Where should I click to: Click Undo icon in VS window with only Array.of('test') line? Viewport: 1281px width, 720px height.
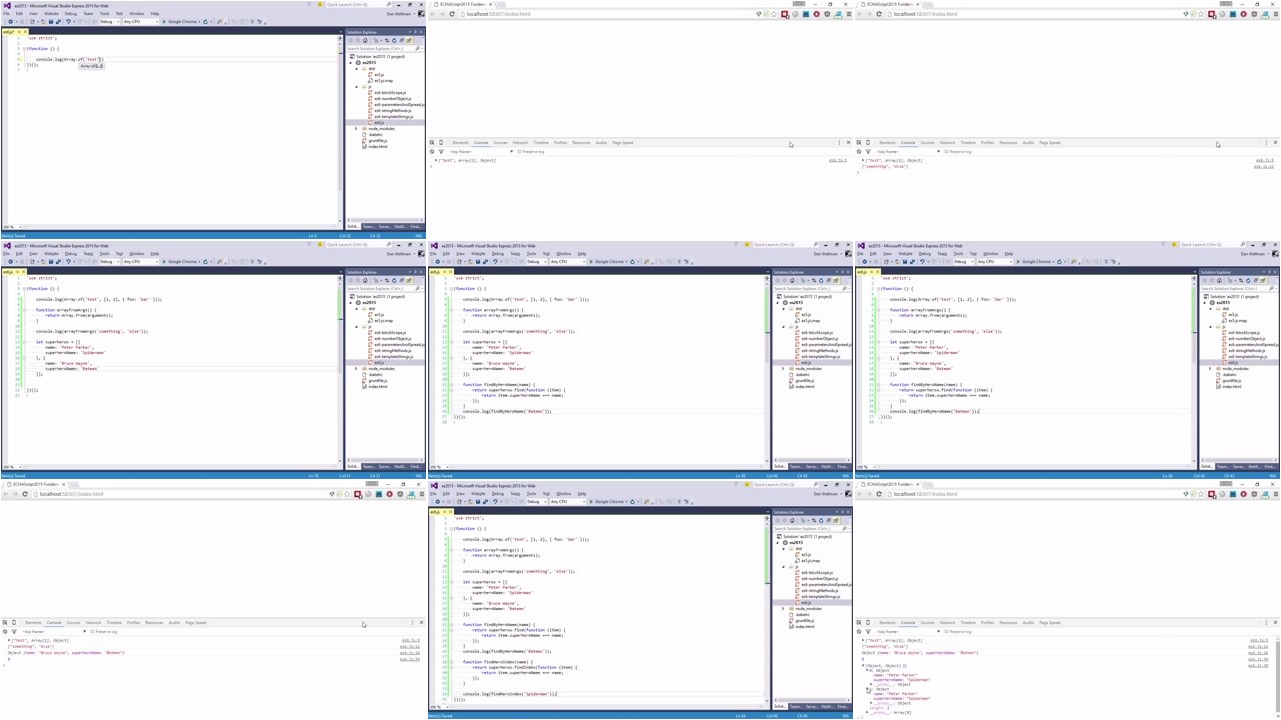(68, 21)
